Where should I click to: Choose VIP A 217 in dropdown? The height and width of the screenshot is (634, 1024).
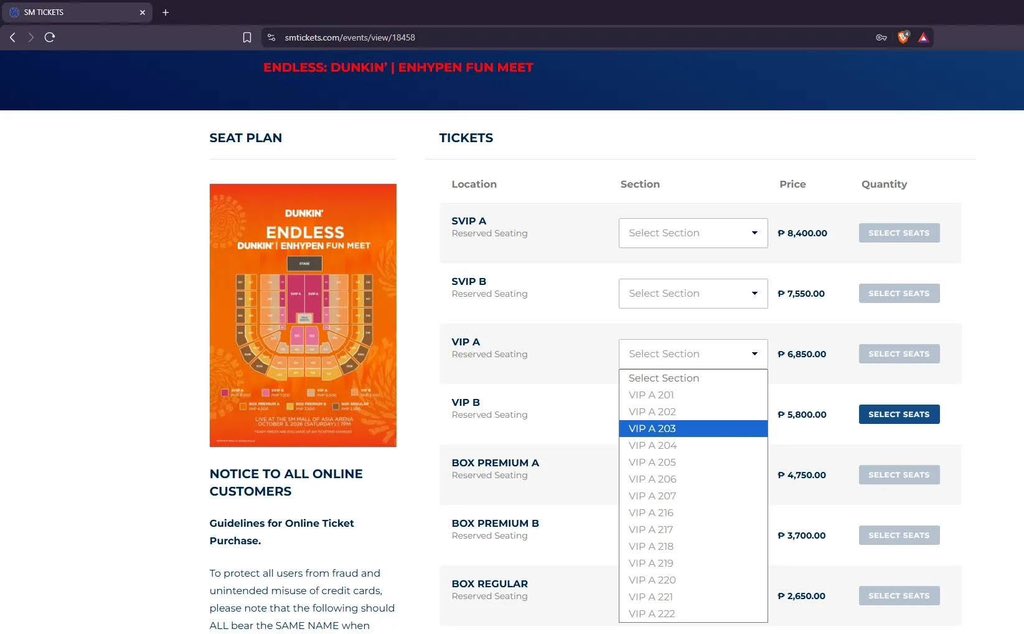click(693, 530)
